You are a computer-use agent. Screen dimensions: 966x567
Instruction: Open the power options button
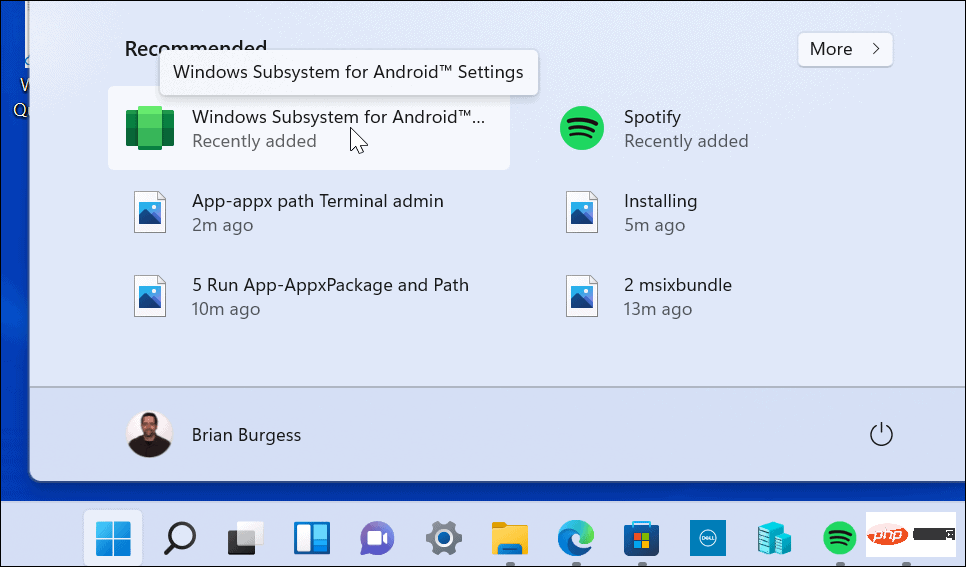click(x=881, y=434)
